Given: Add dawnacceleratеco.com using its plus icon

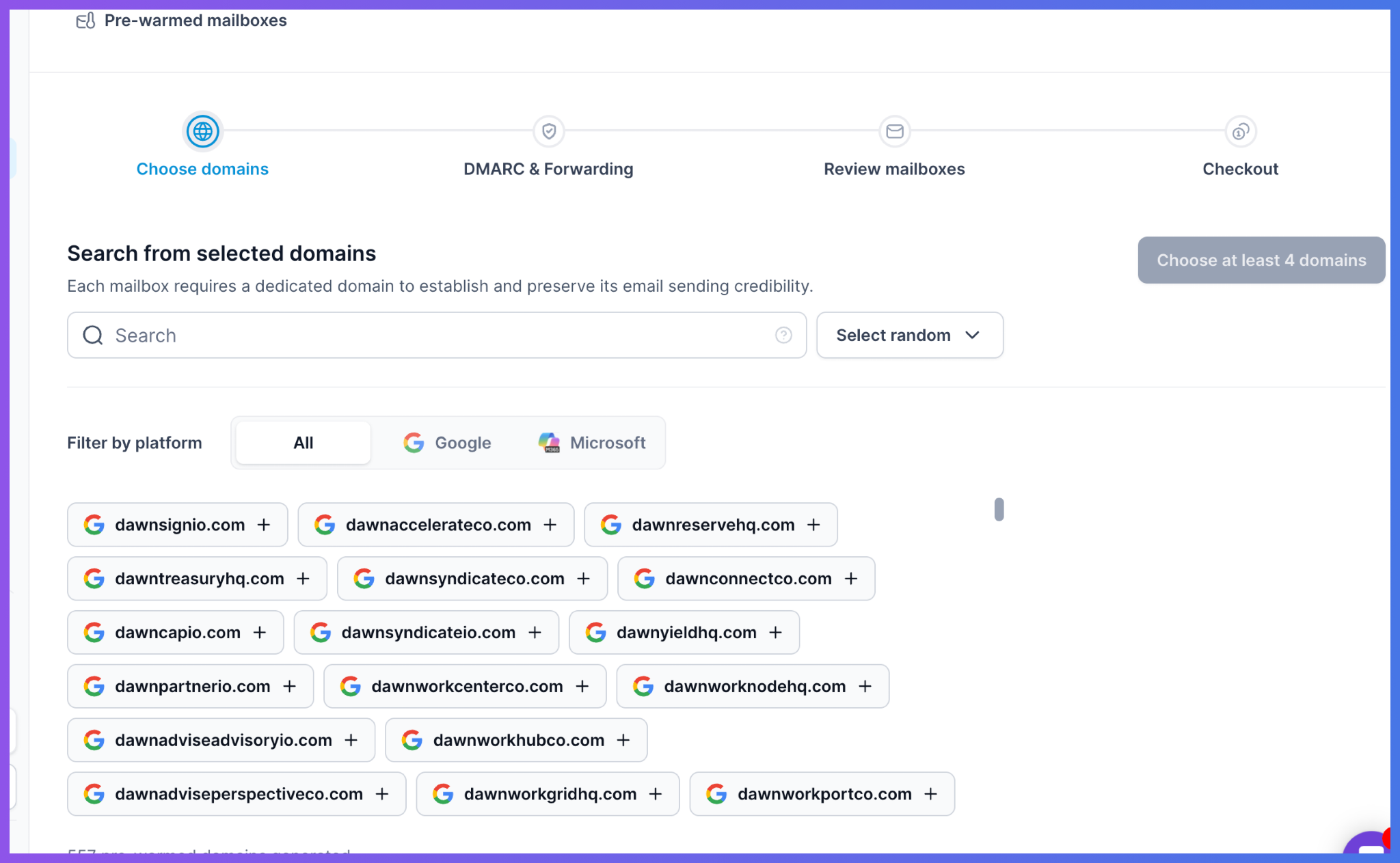Looking at the screenshot, I should (x=550, y=525).
